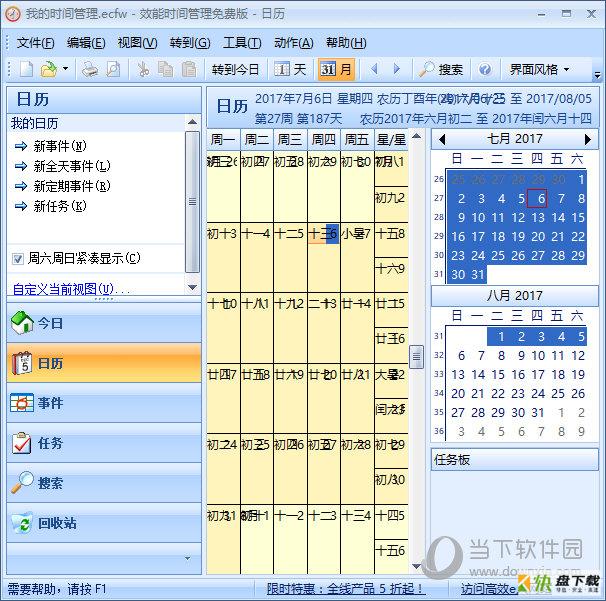Click the month grid scrollbar thumb
Screen dimensions: 606x601
(x=416, y=356)
